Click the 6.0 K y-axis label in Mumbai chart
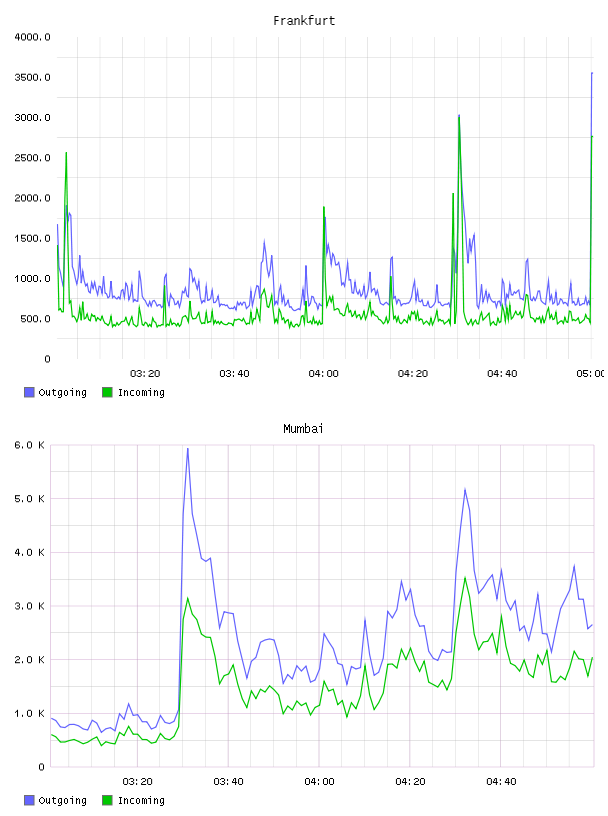608x816 pixels. click(x=29, y=445)
